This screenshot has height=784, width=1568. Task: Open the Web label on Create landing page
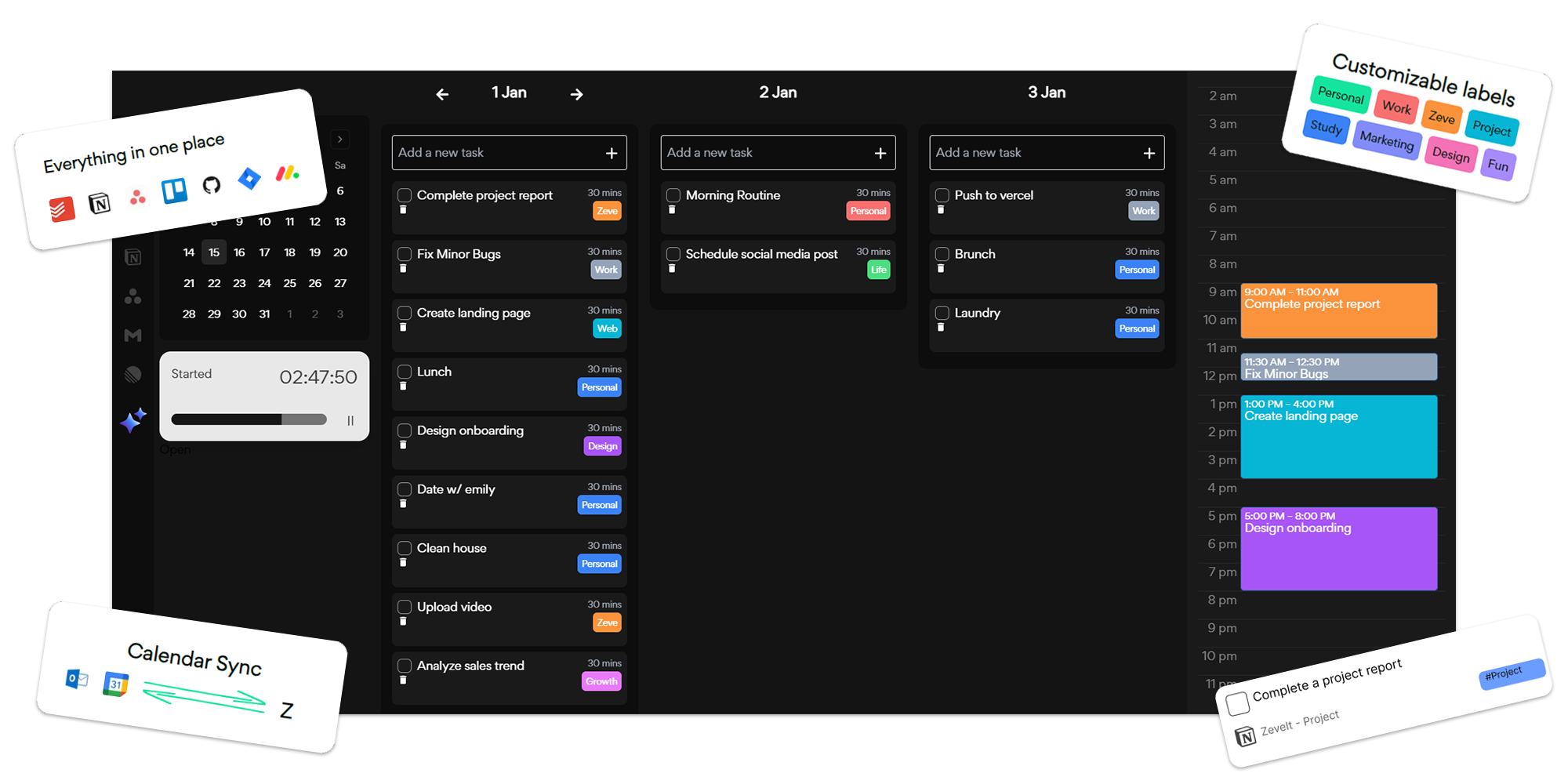607,328
